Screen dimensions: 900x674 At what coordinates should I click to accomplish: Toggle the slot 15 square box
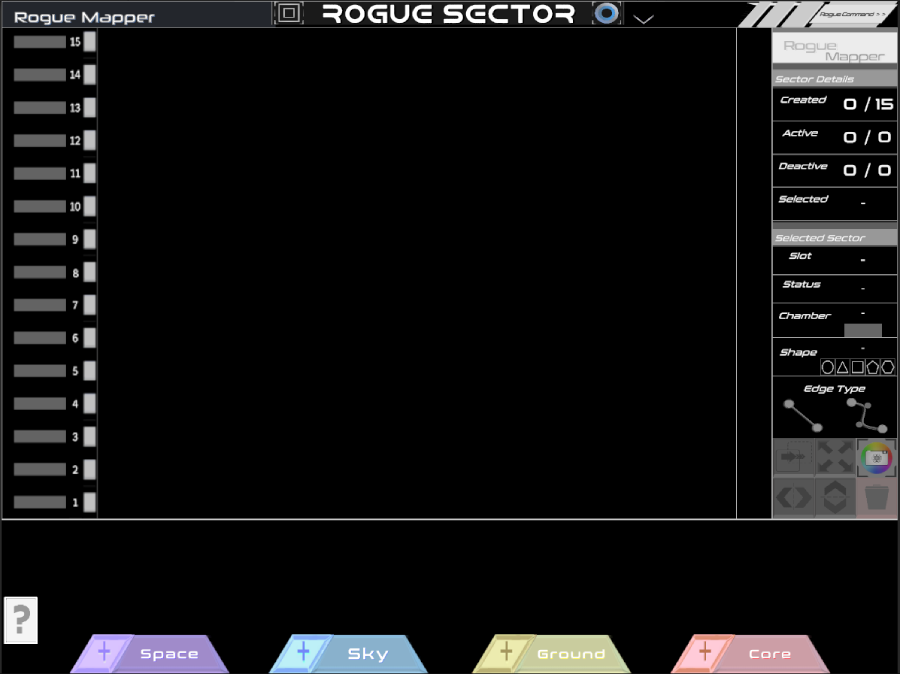90,41
